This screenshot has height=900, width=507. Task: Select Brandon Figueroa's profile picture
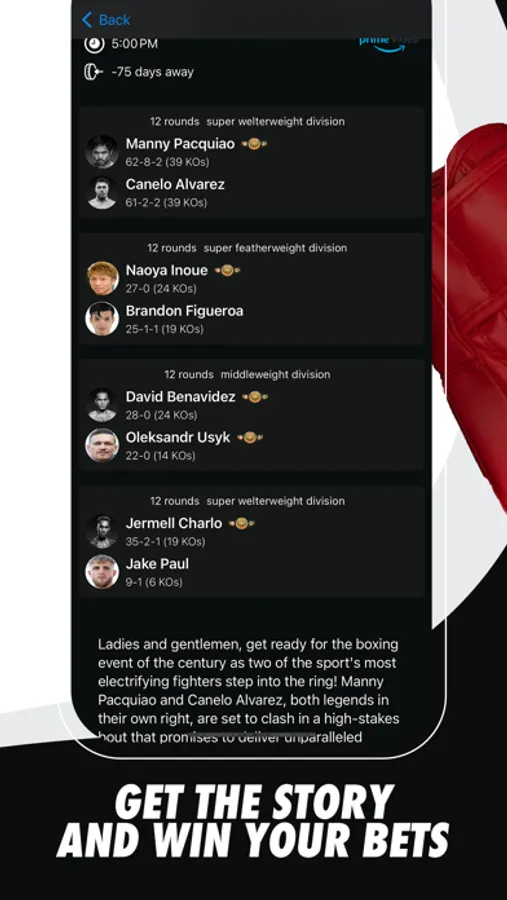coord(102,319)
